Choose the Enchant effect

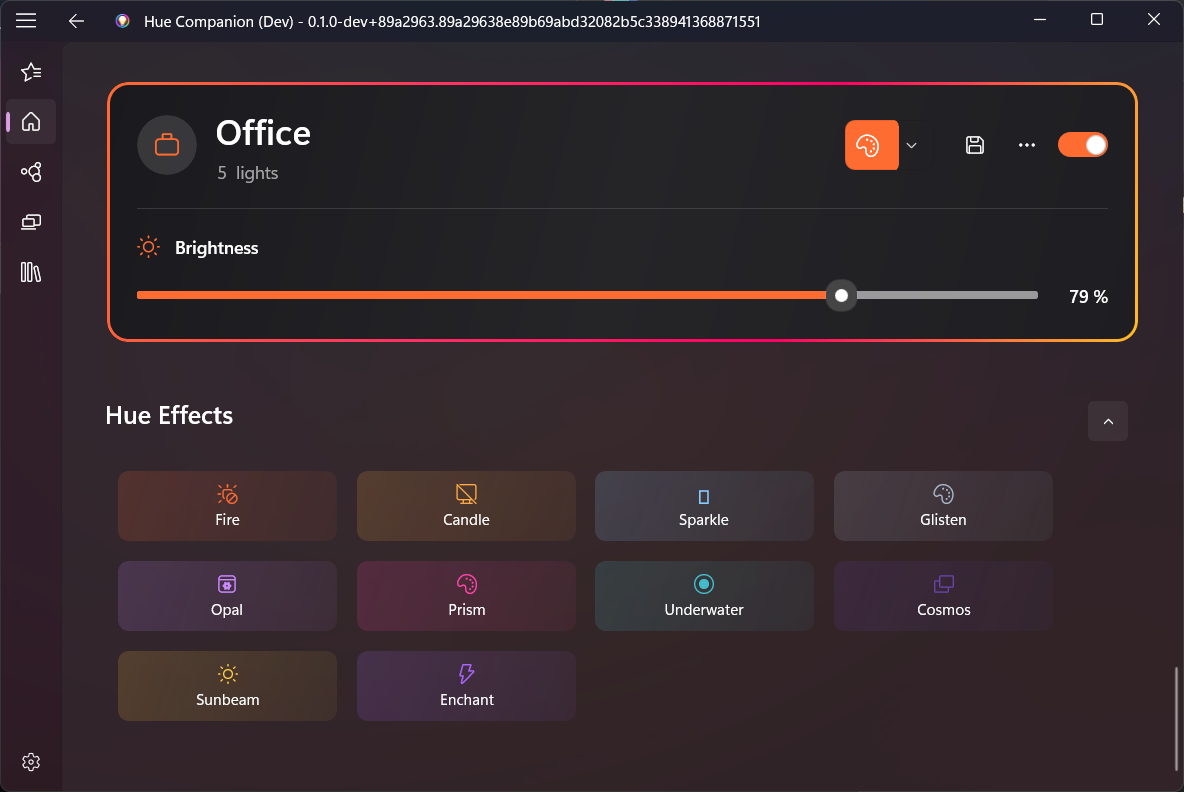(466, 686)
